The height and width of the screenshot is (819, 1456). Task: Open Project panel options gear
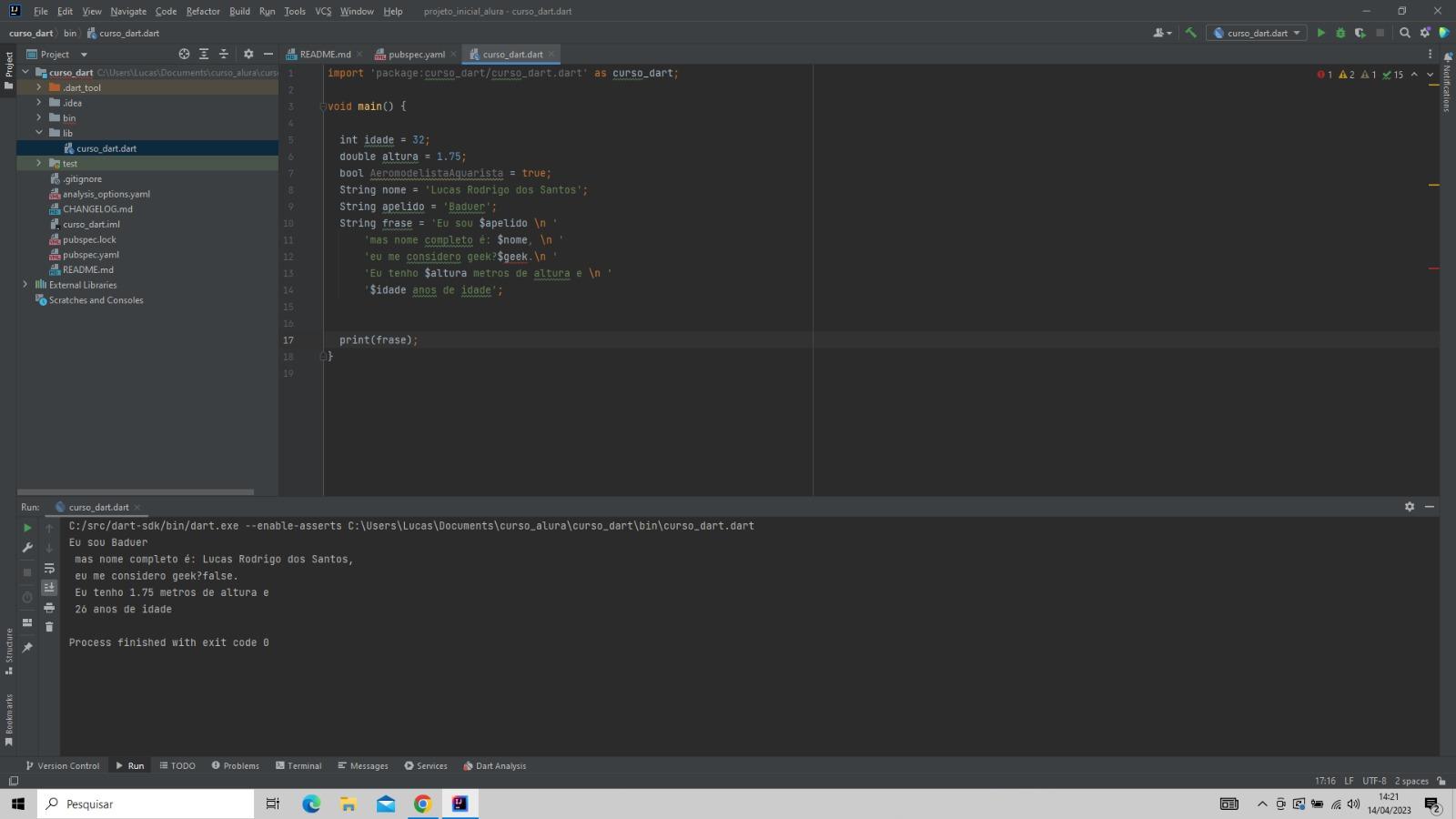tap(248, 54)
